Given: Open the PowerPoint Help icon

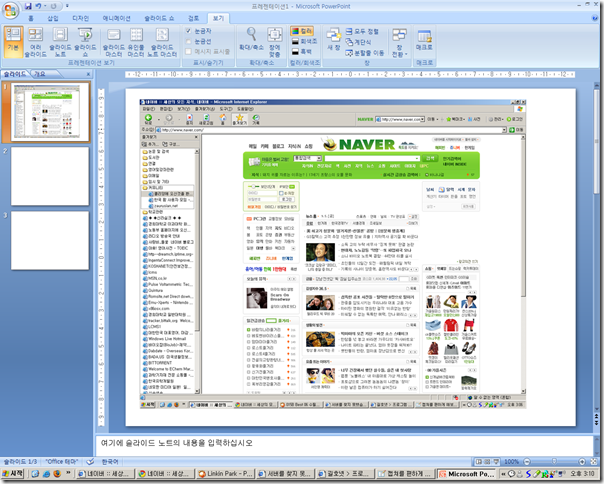Looking at the screenshot, I should 595,18.
